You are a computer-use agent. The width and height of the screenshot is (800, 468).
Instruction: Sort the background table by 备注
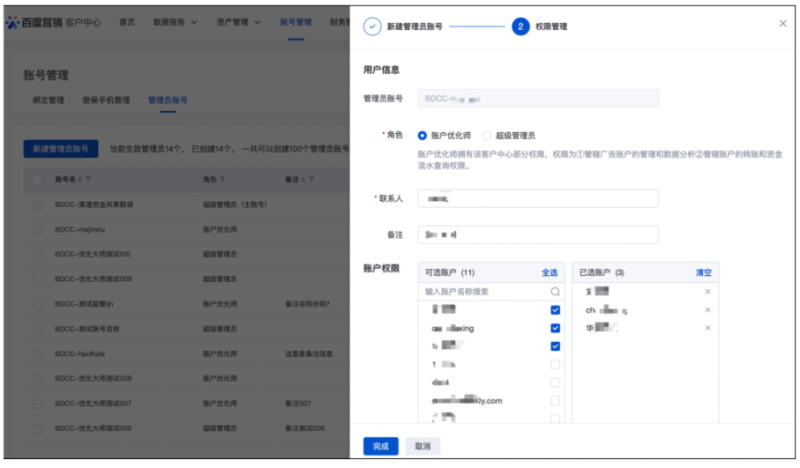pos(303,180)
